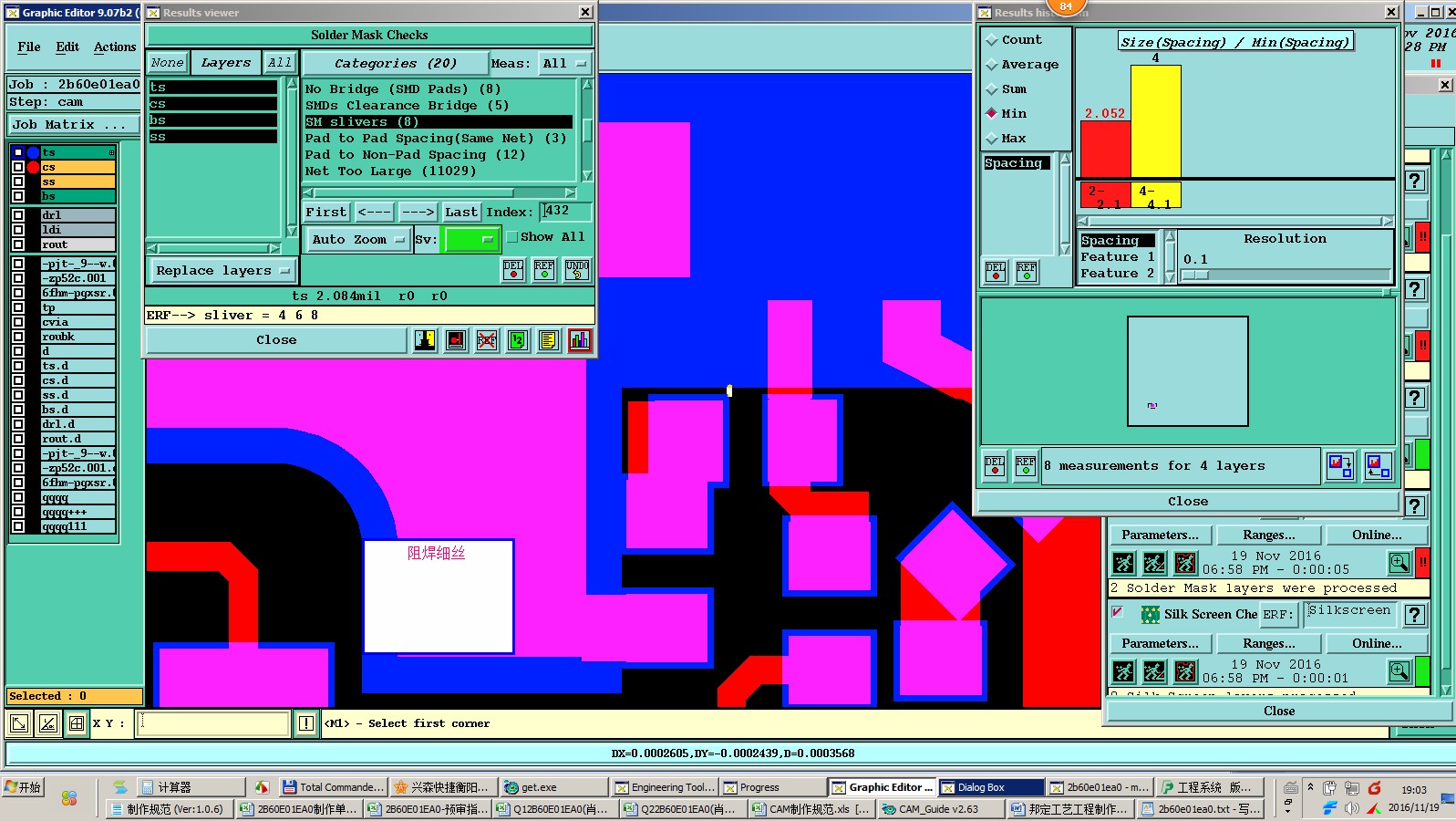Open the Replace layers dropdown
Viewport: 1456px width, 821px height.
pos(222,271)
